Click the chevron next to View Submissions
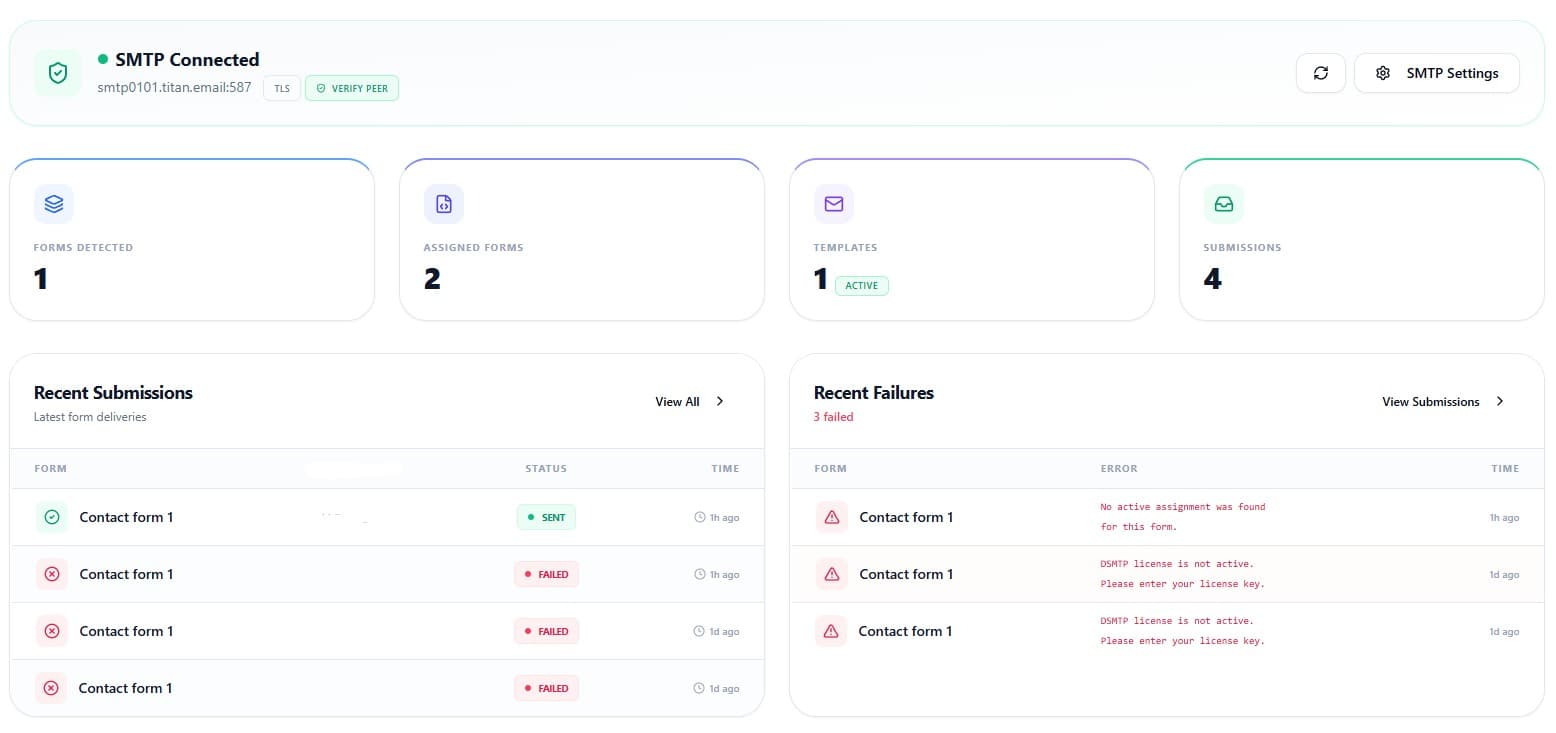 pyautogui.click(x=1500, y=401)
